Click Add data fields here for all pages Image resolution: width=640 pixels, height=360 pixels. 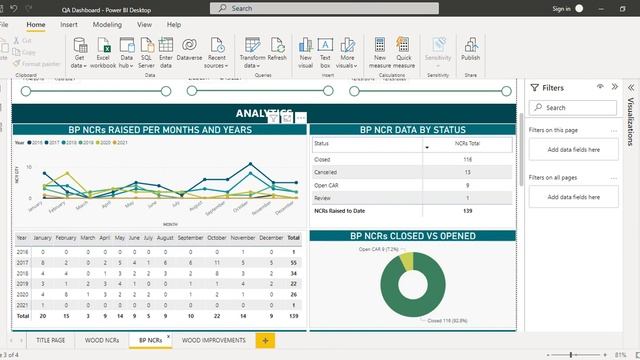point(573,197)
